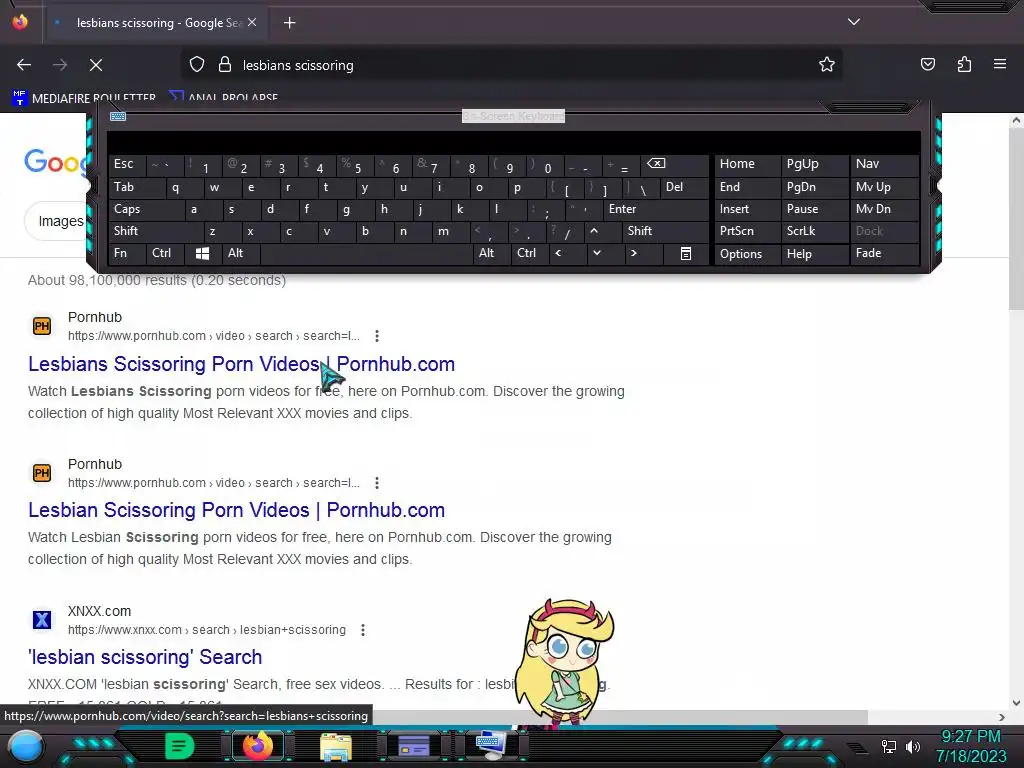
Task: Toggle the left Ctrl key next to Fn
Action: (x=166, y=253)
